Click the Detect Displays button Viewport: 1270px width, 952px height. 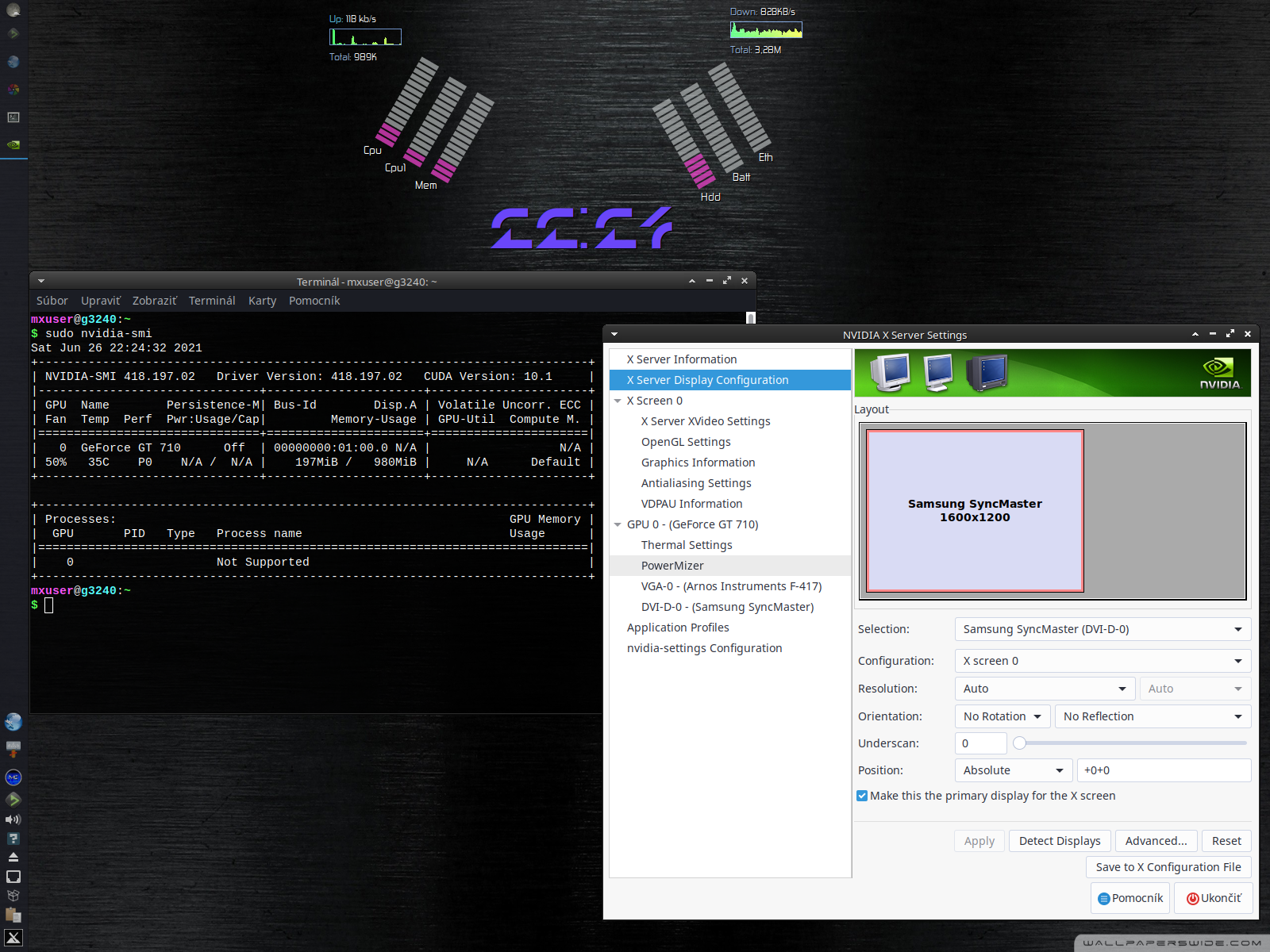[x=1059, y=841]
